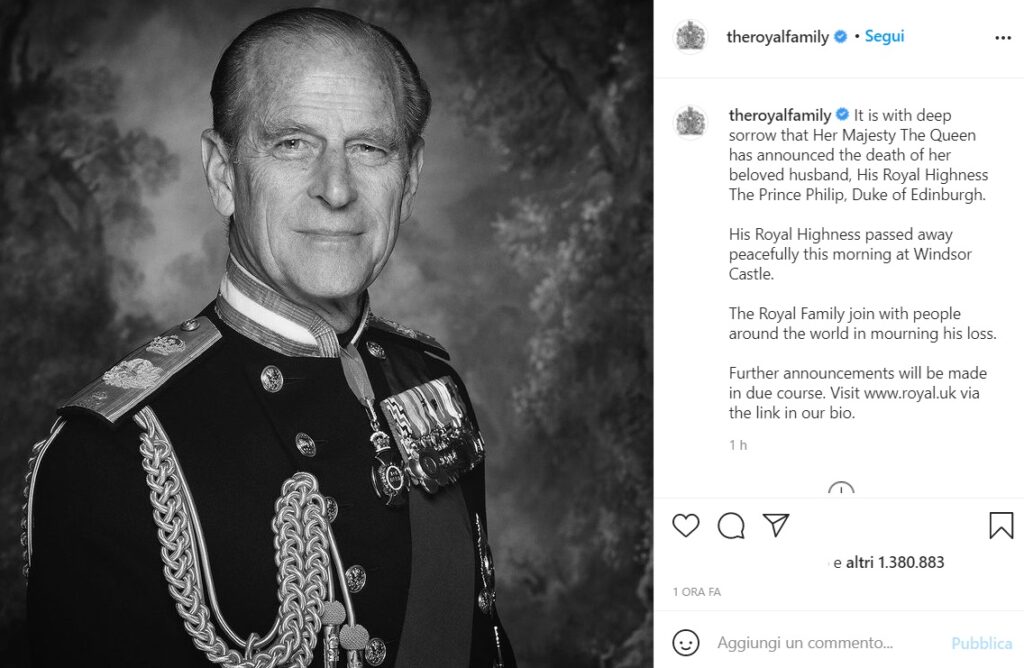Click the crest avatar beside the caption

click(x=691, y=122)
